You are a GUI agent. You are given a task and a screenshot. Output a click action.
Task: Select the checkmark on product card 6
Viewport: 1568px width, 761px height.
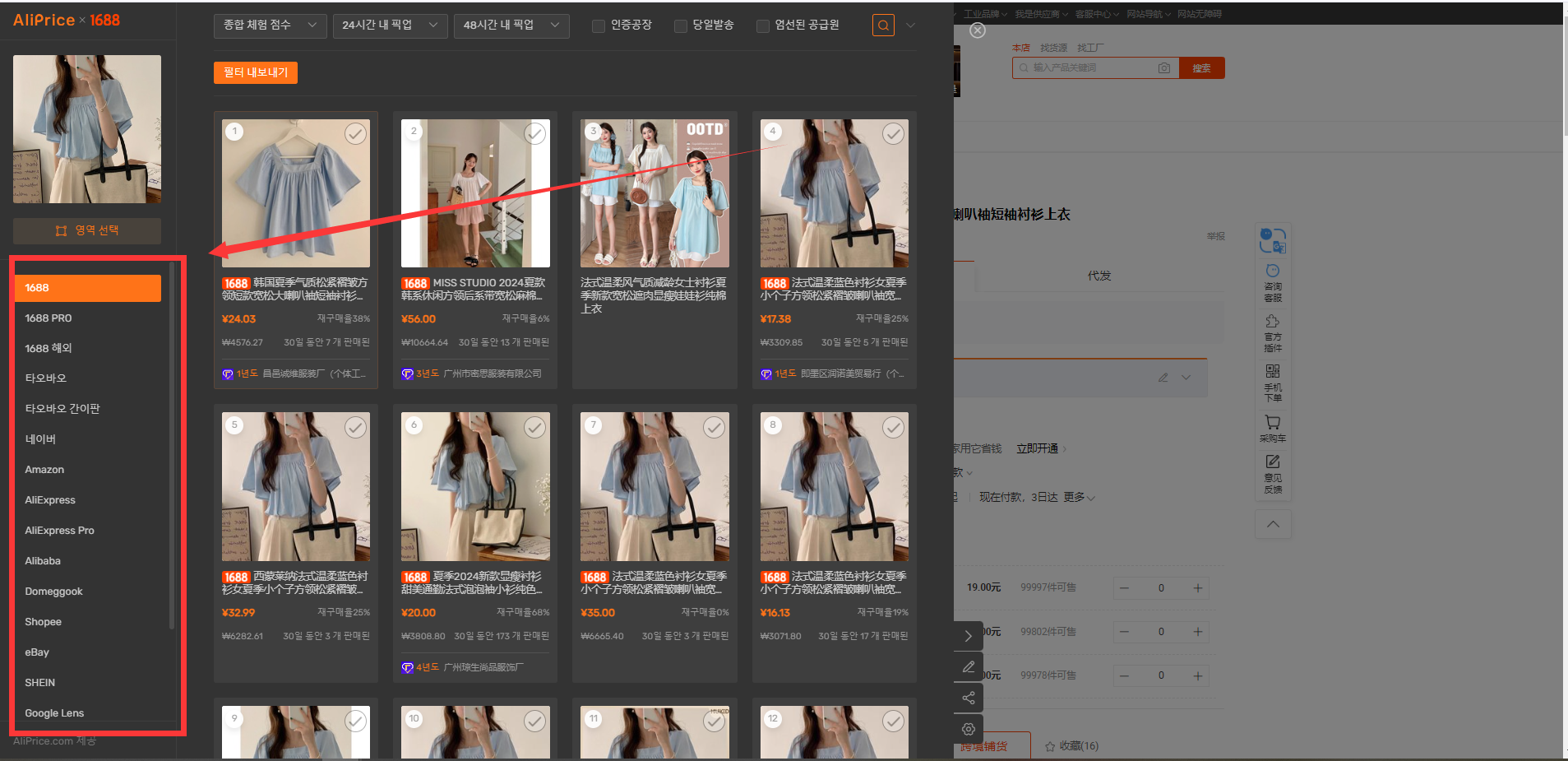[x=535, y=427]
